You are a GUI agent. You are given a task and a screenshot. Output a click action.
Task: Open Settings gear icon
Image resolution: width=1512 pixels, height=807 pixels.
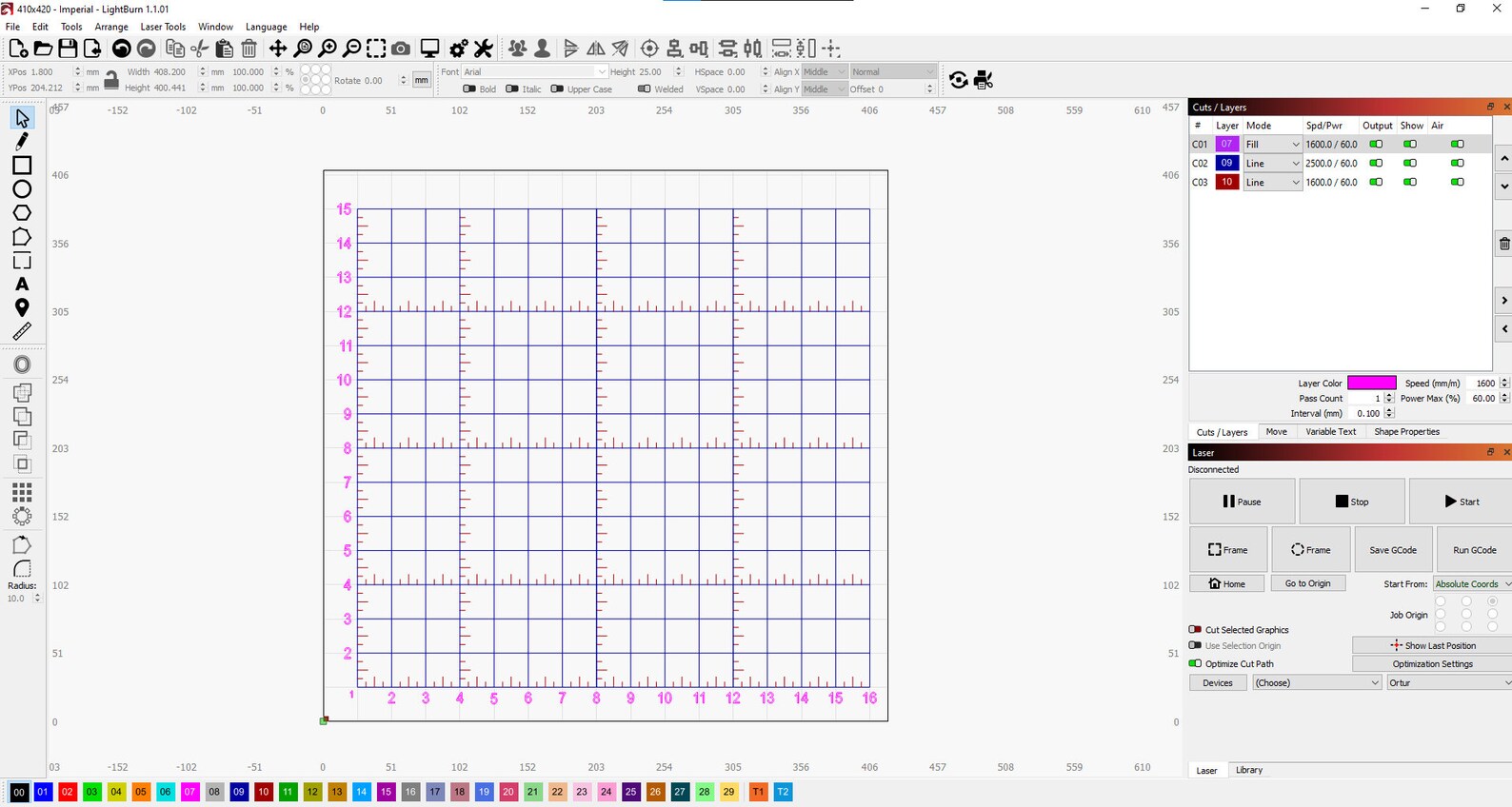[x=459, y=49]
